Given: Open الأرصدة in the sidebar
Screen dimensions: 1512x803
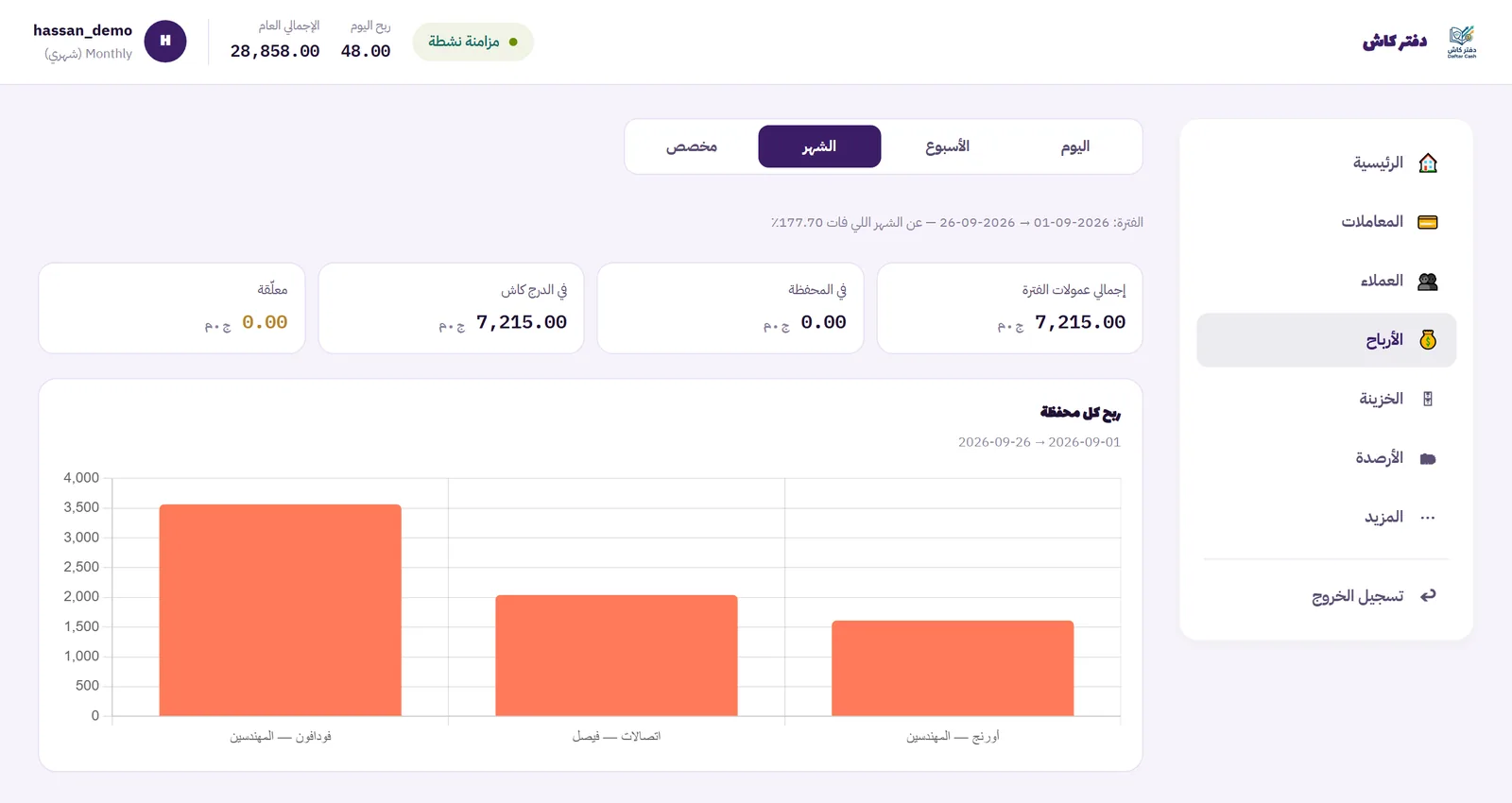Looking at the screenshot, I should pyautogui.click(x=1326, y=458).
